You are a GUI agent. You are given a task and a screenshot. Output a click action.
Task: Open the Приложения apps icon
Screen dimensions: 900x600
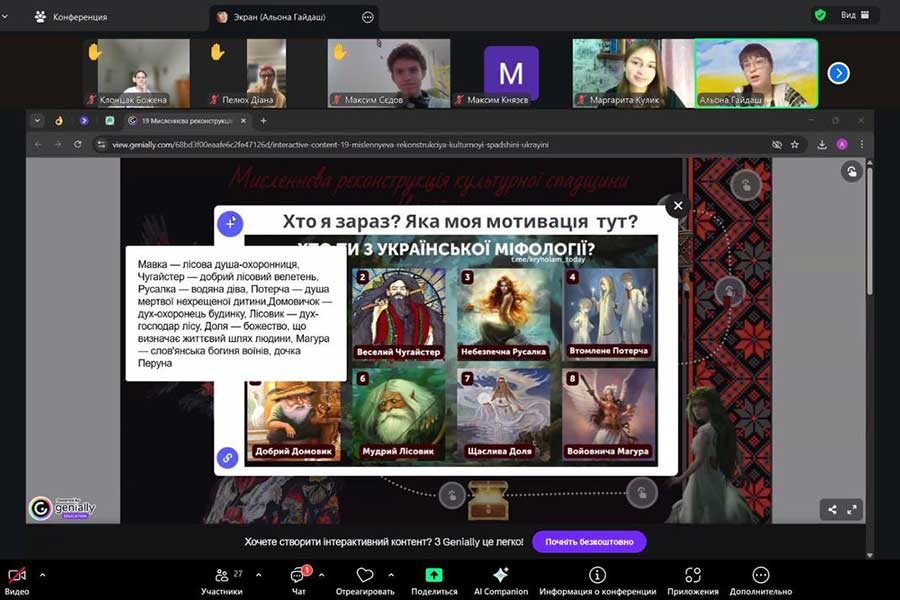tap(693, 577)
